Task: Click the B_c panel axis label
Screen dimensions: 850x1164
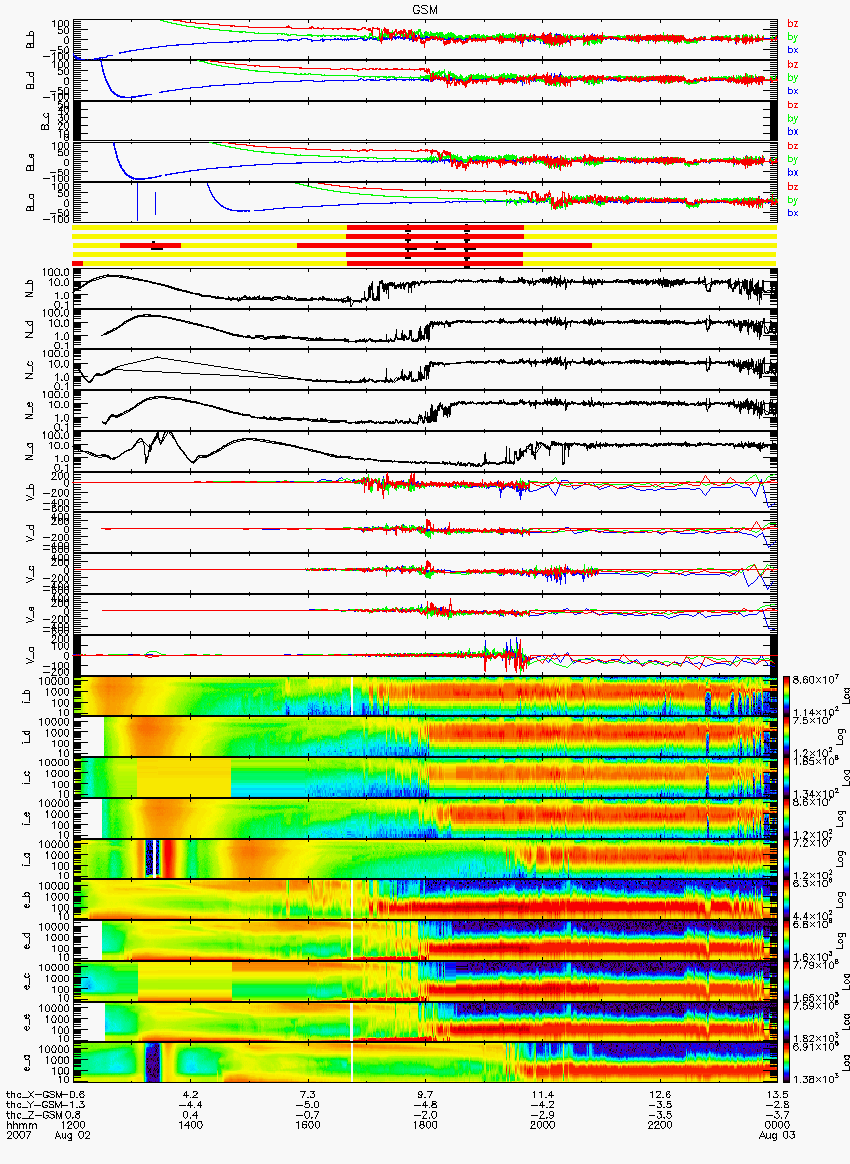Action: coord(45,121)
